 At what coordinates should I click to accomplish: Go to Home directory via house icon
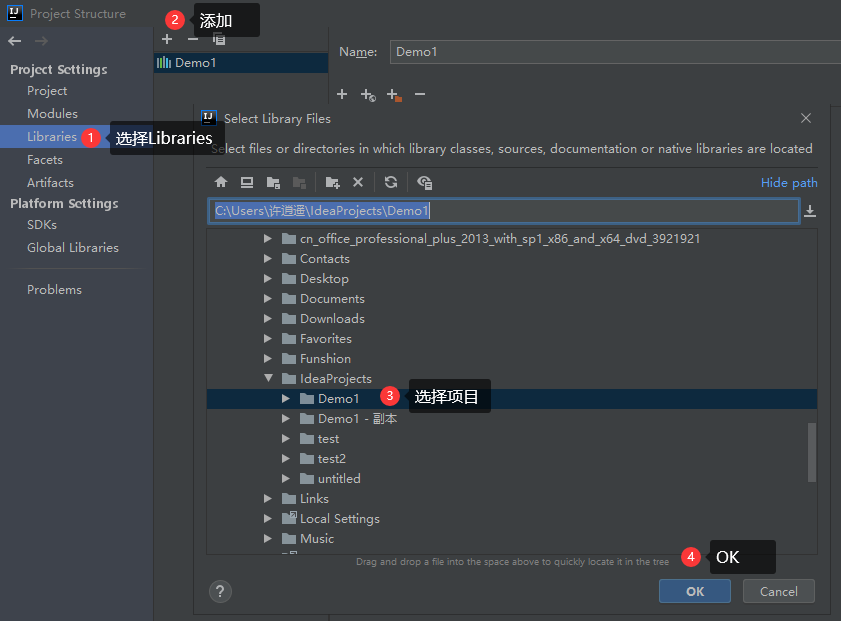click(x=220, y=182)
